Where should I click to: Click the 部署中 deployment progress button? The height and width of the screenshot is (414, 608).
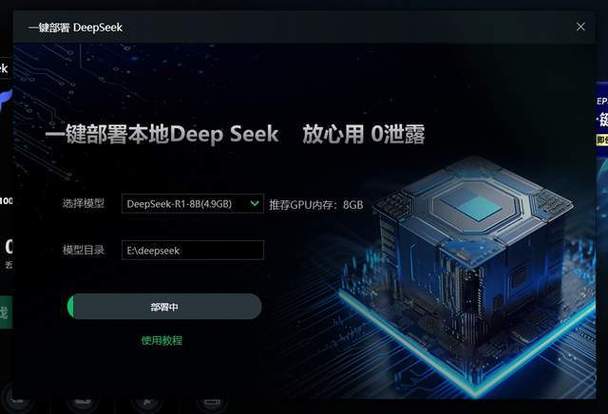click(164, 307)
